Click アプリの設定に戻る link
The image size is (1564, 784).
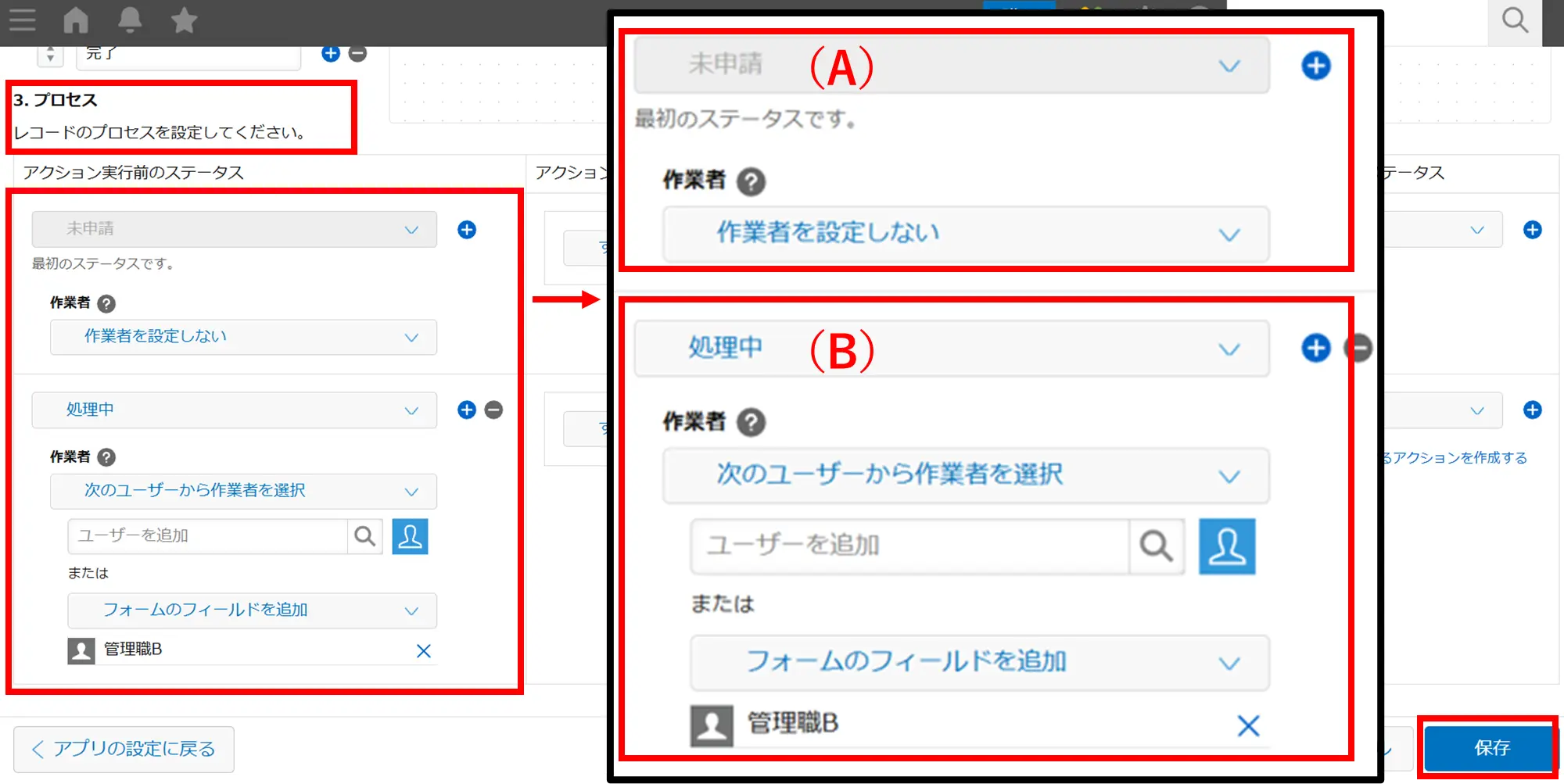(x=124, y=749)
